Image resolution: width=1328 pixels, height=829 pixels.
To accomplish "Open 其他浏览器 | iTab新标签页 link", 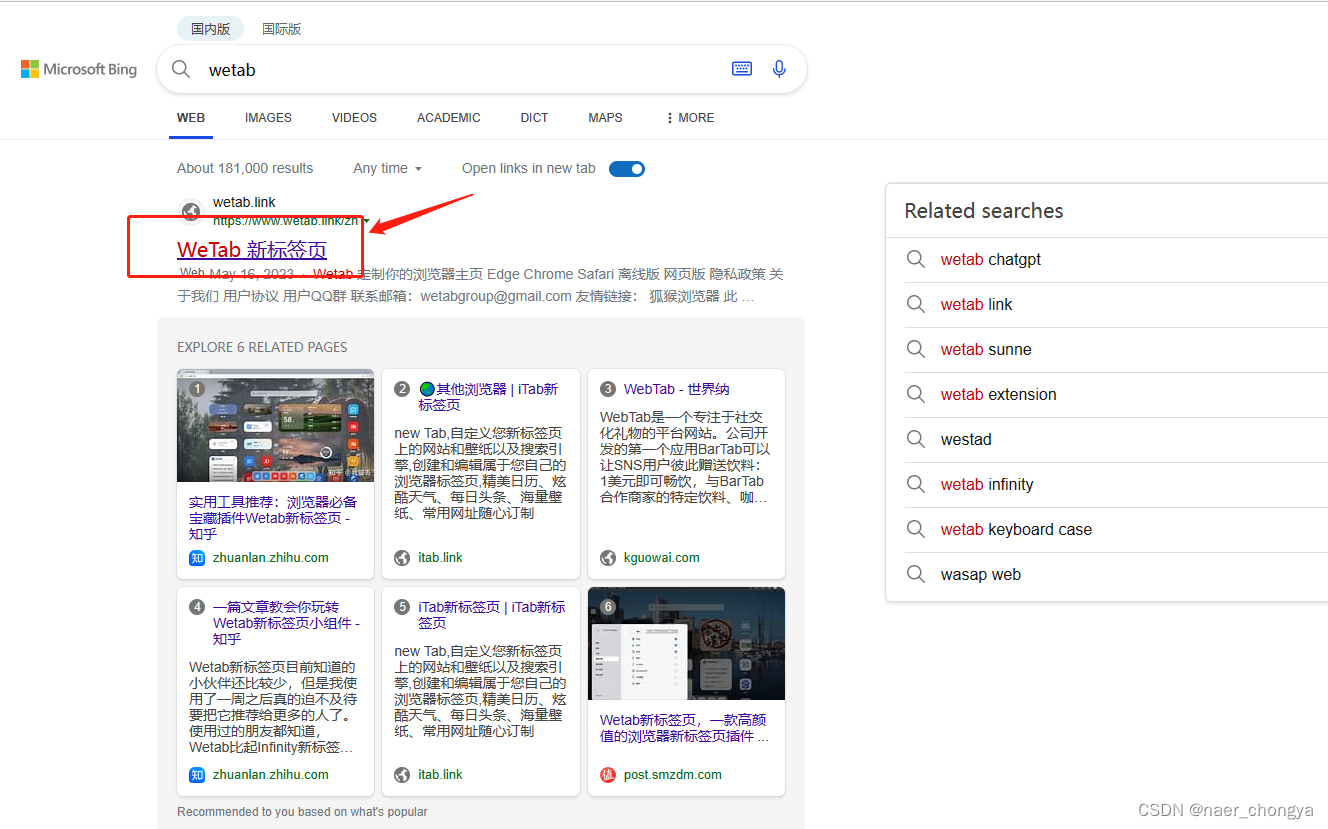I will click(x=488, y=397).
